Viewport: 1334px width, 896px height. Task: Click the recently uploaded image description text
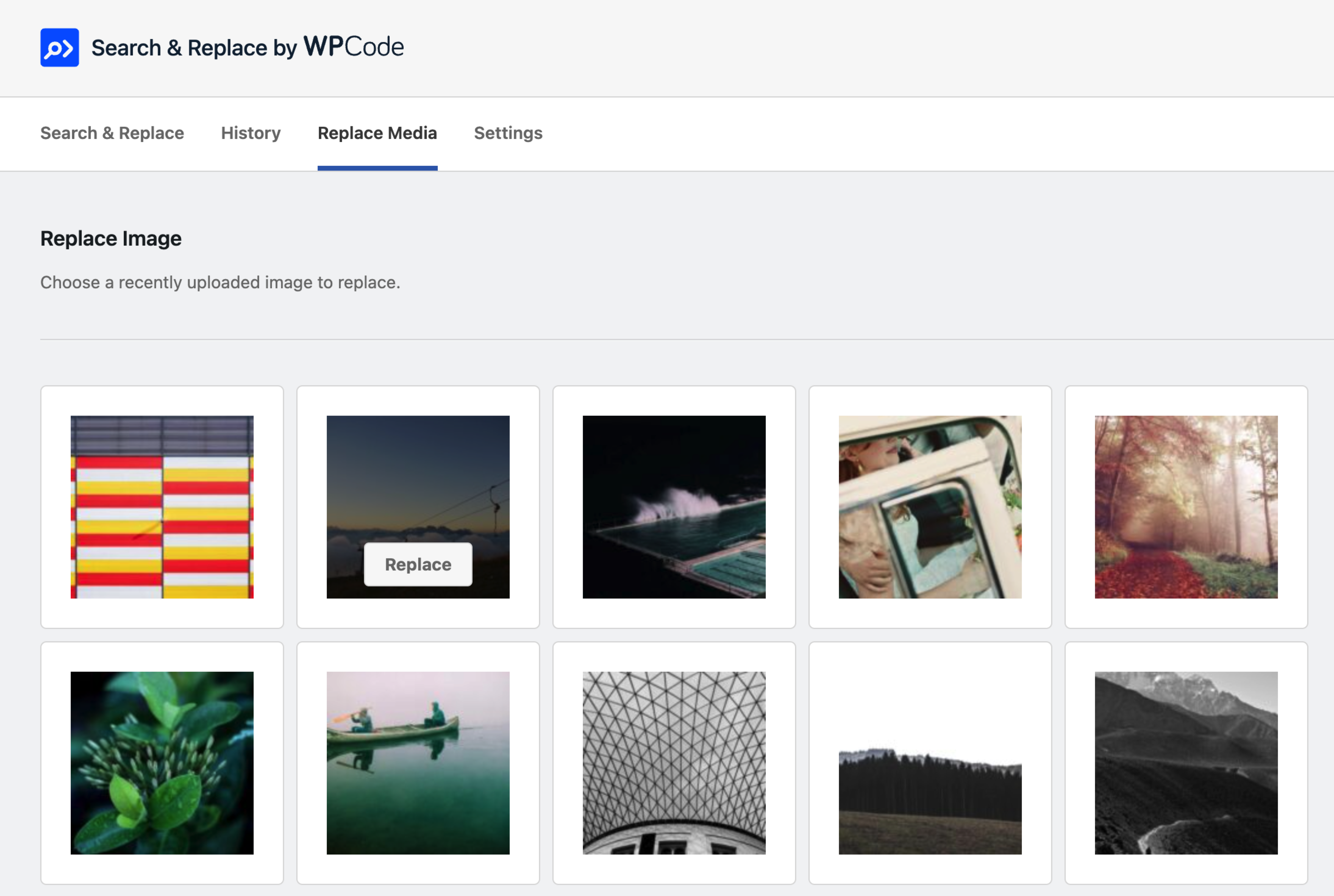pos(220,282)
